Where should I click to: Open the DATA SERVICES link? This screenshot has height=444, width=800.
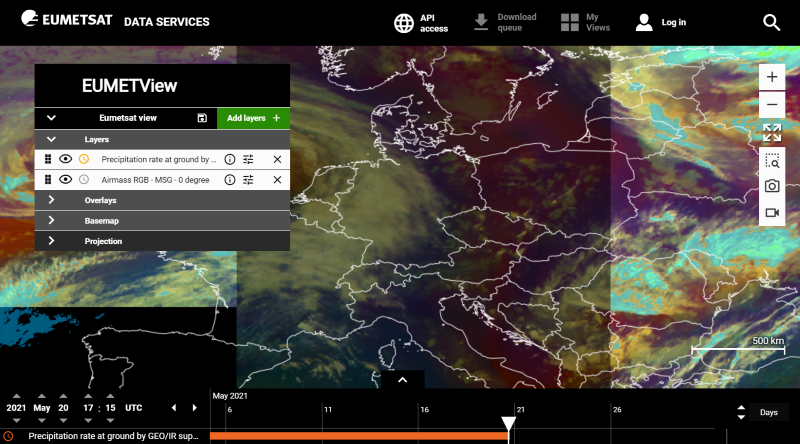(167, 22)
